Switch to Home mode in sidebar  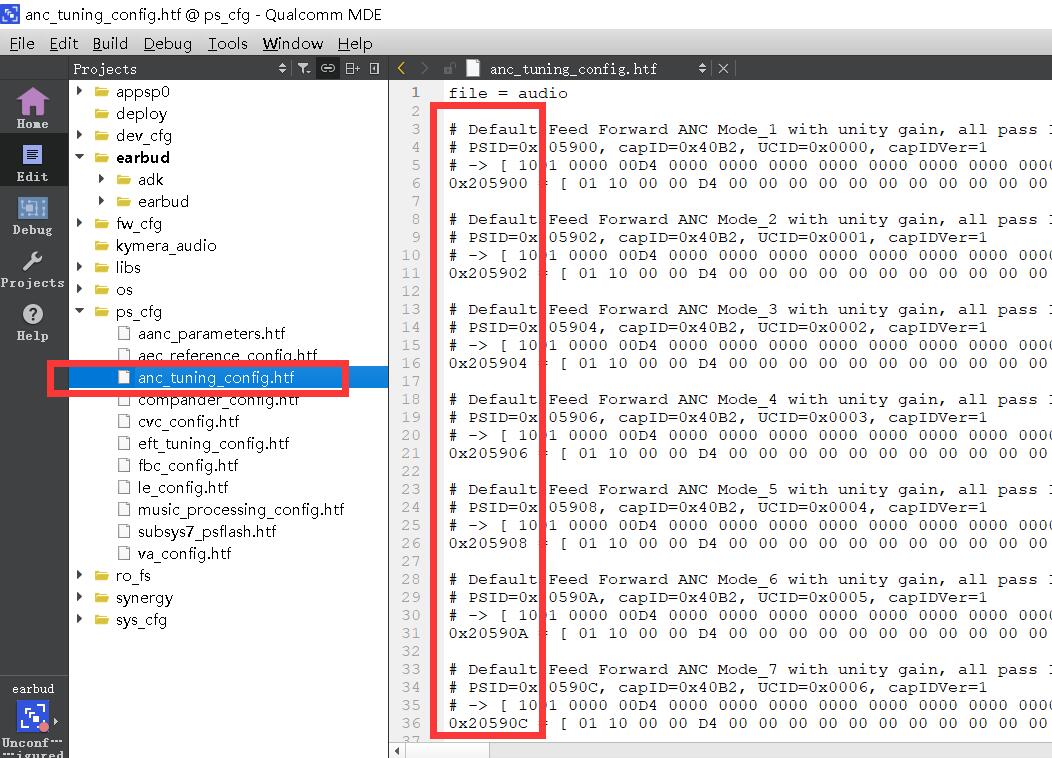(x=32, y=107)
